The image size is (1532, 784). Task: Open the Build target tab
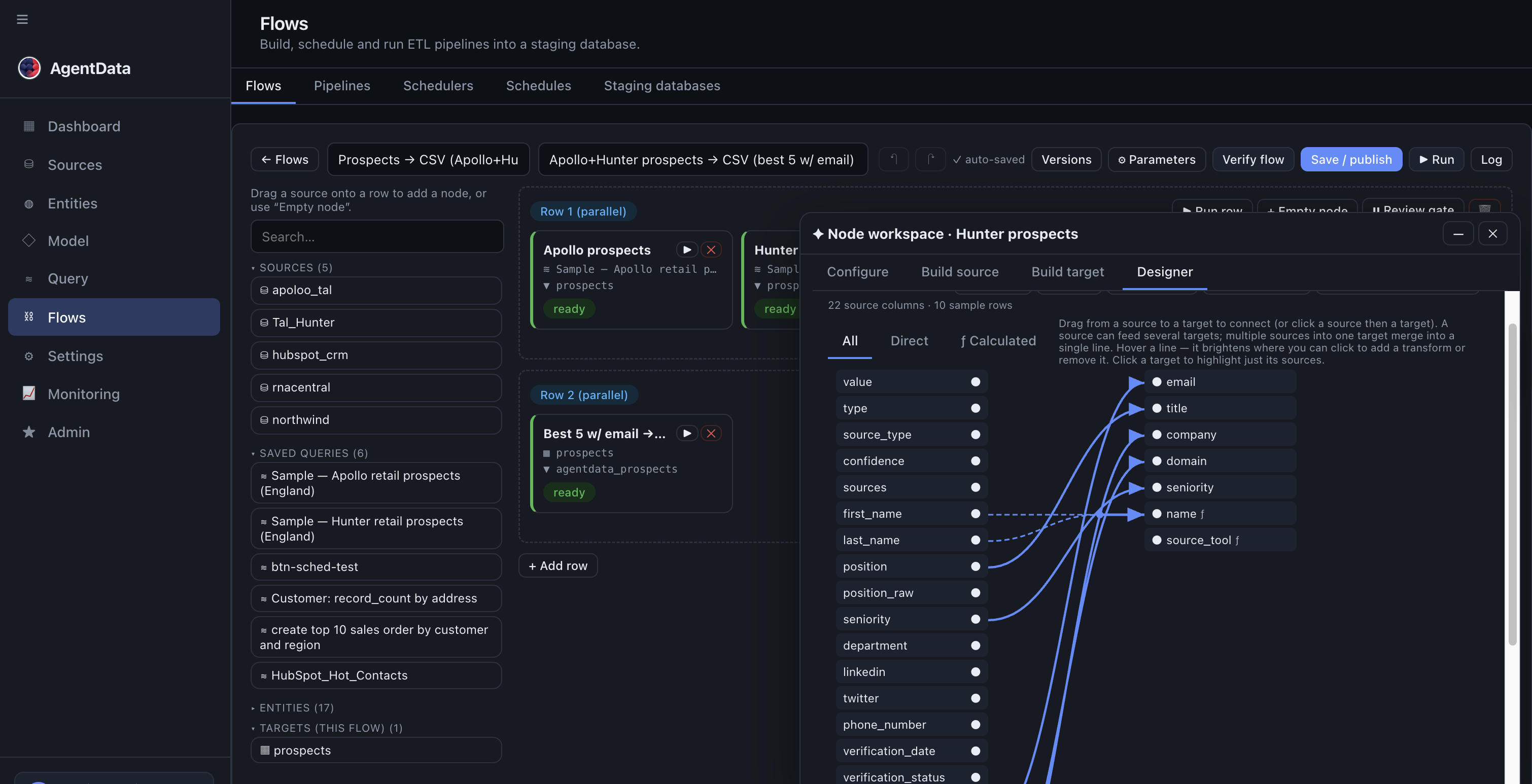point(1067,272)
